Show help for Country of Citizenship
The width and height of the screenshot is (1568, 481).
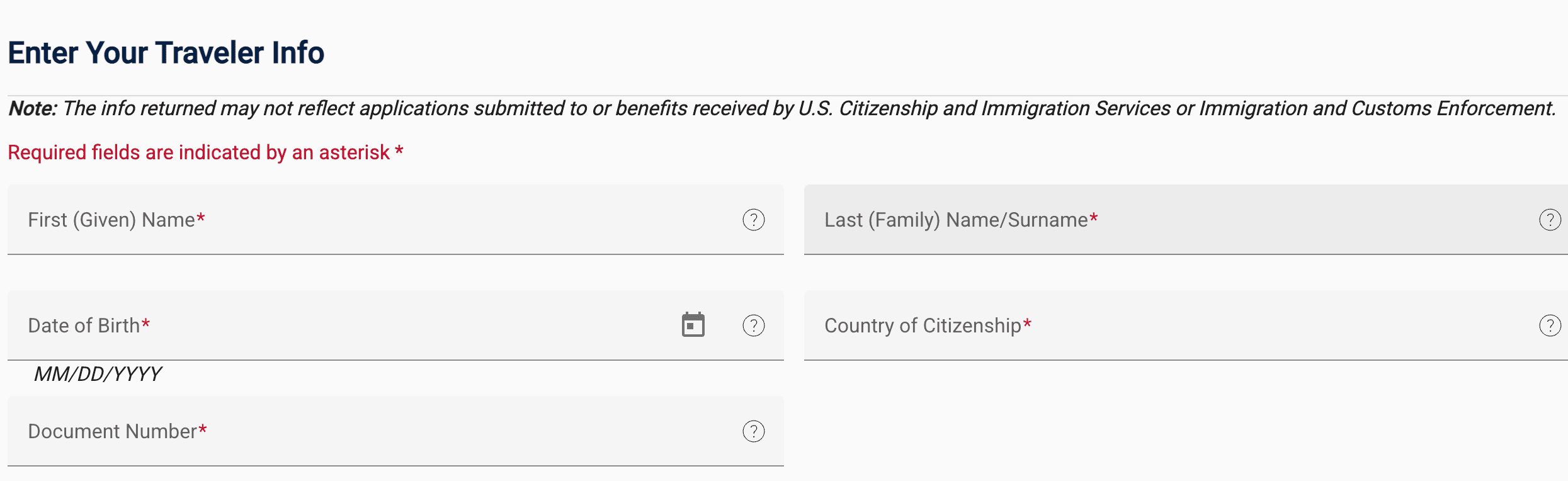[x=1549, y=325]
